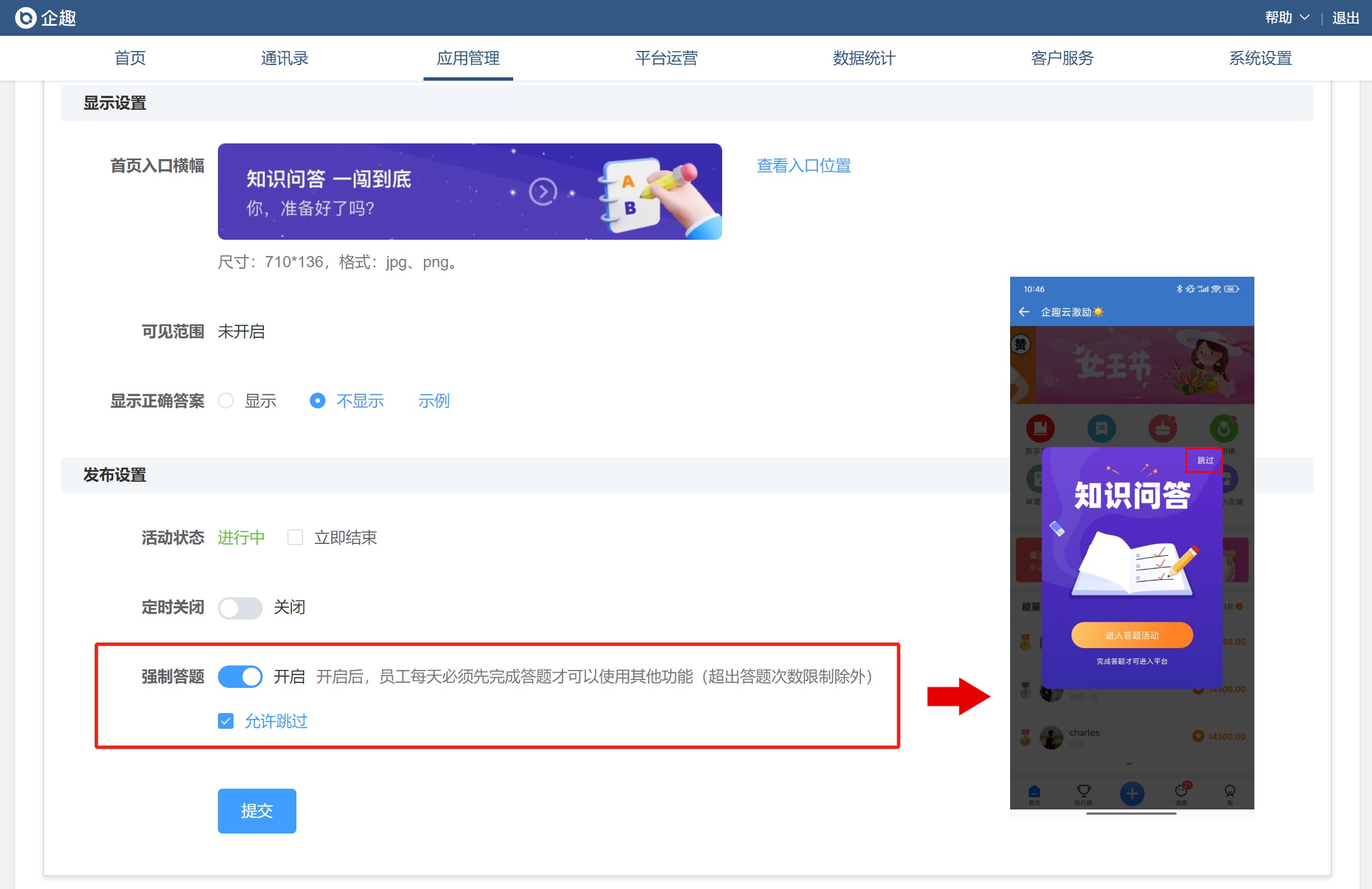Open the 系统设置 tab

click(1259, 58)
